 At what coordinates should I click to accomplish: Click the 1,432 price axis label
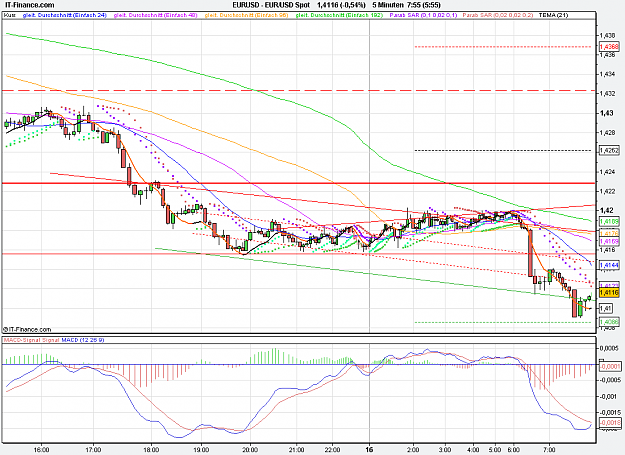click(x=607, y=94)
